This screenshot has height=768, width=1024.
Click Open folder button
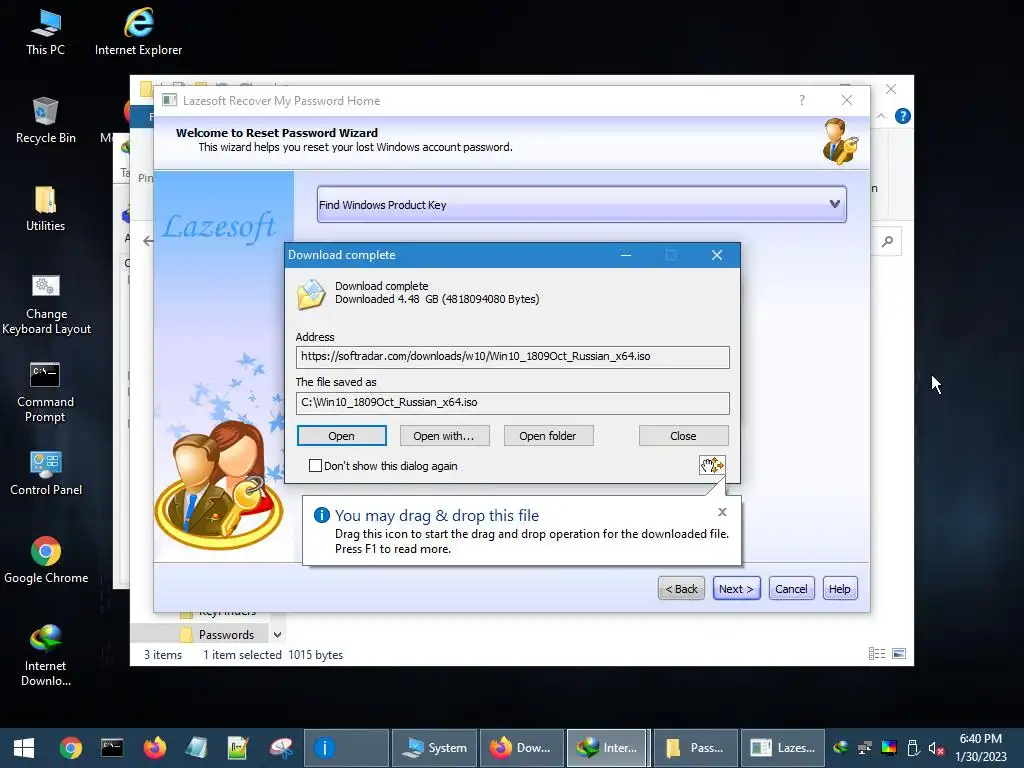[548, 436]
